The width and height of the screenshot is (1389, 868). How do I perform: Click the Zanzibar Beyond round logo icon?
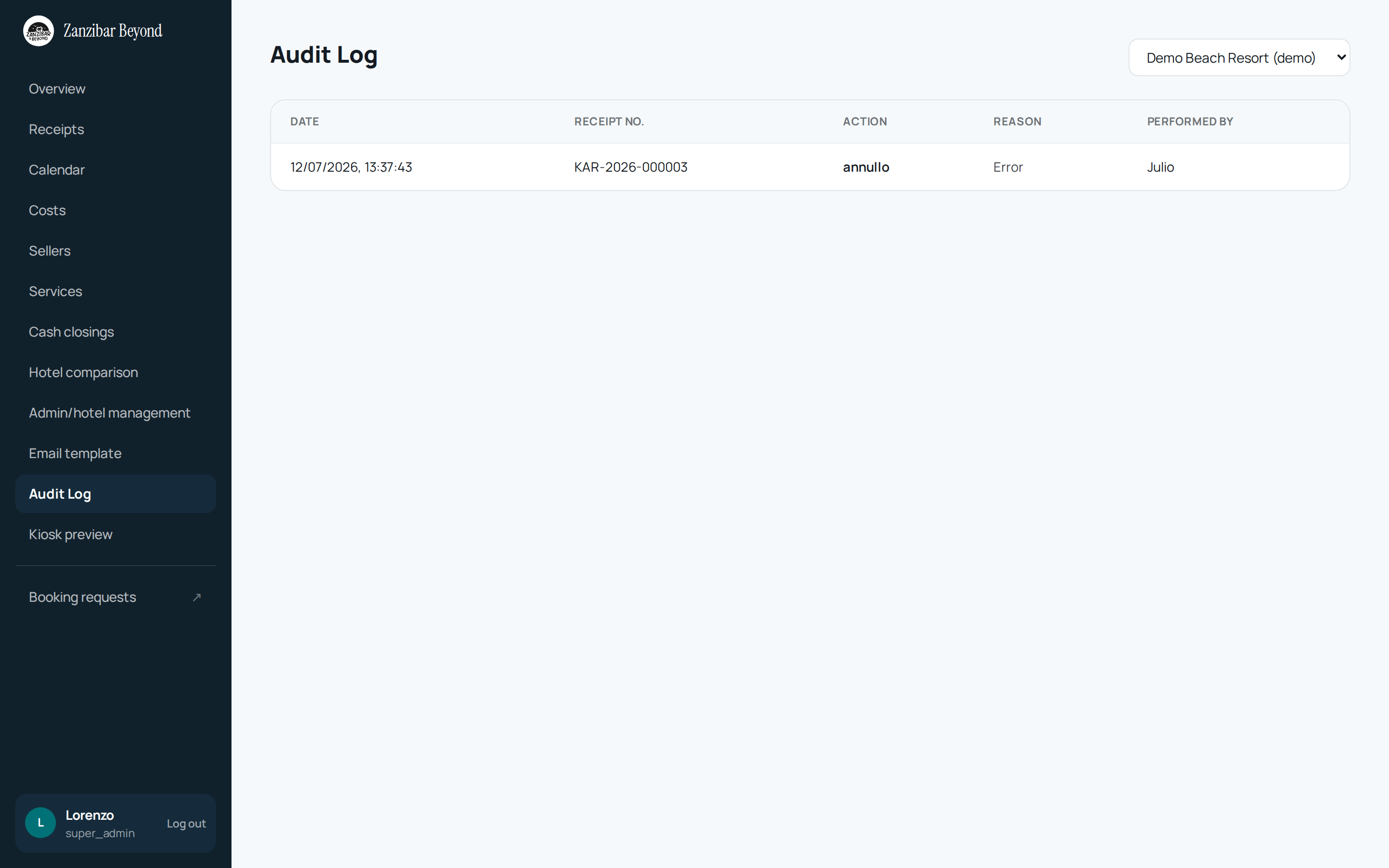click(x=39, y=31)
